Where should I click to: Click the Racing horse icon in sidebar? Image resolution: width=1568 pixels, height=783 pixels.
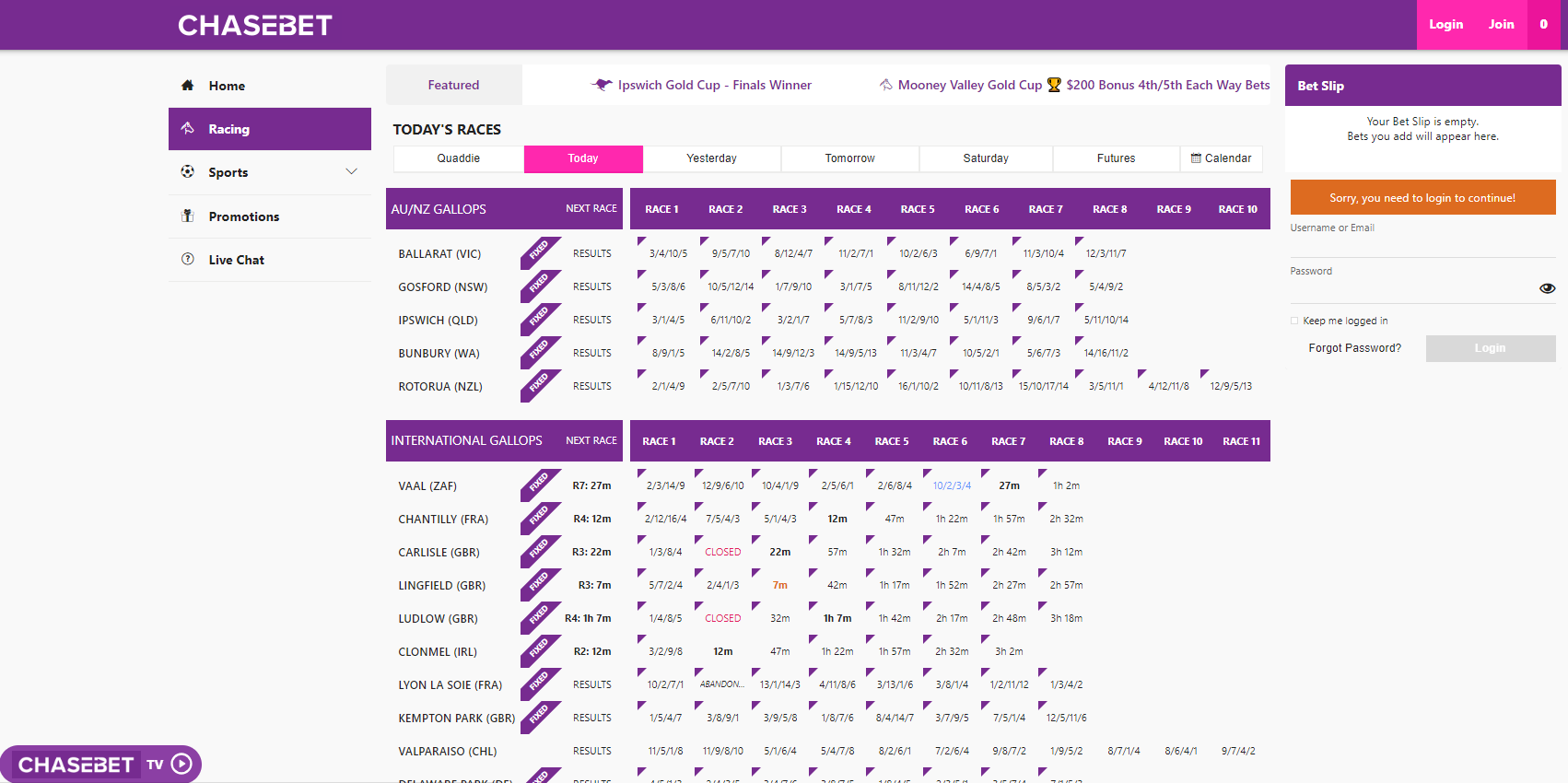tap(188, 129)
